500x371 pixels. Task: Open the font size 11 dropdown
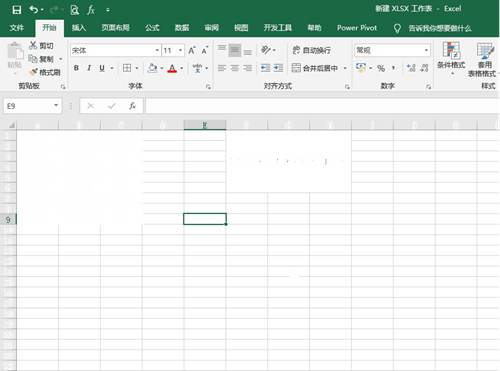(180, 50)
